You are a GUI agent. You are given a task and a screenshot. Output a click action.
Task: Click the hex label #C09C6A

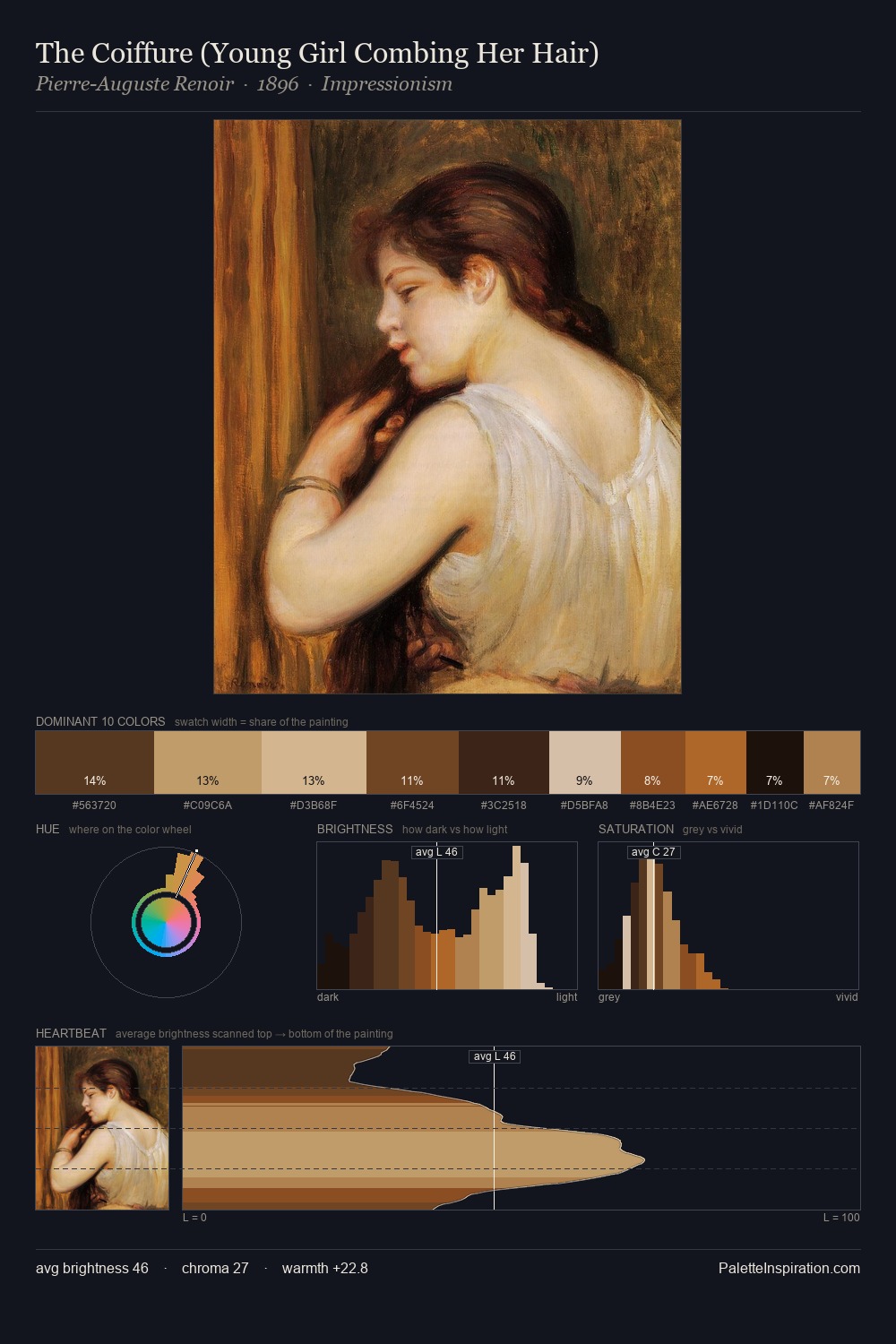(x=208, y=806)
